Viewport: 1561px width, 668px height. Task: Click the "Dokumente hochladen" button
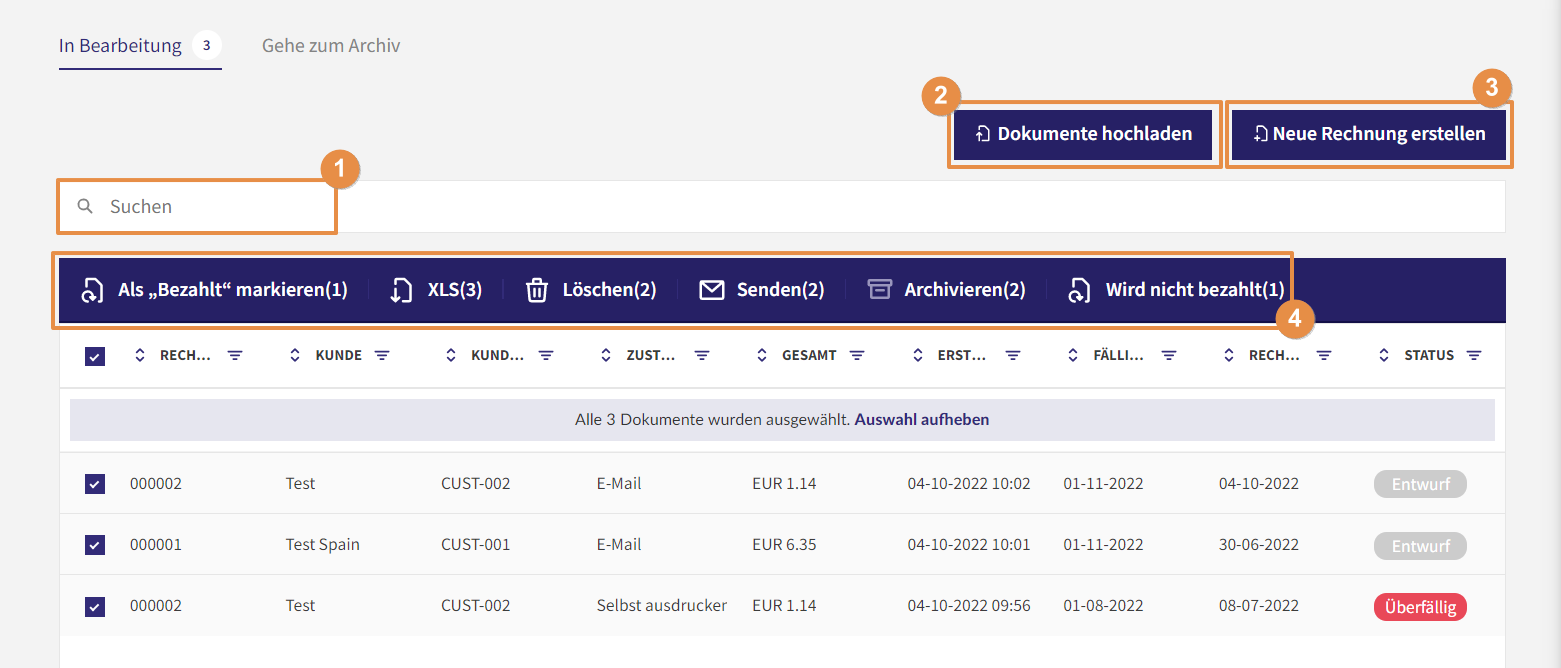point(1083,134)
